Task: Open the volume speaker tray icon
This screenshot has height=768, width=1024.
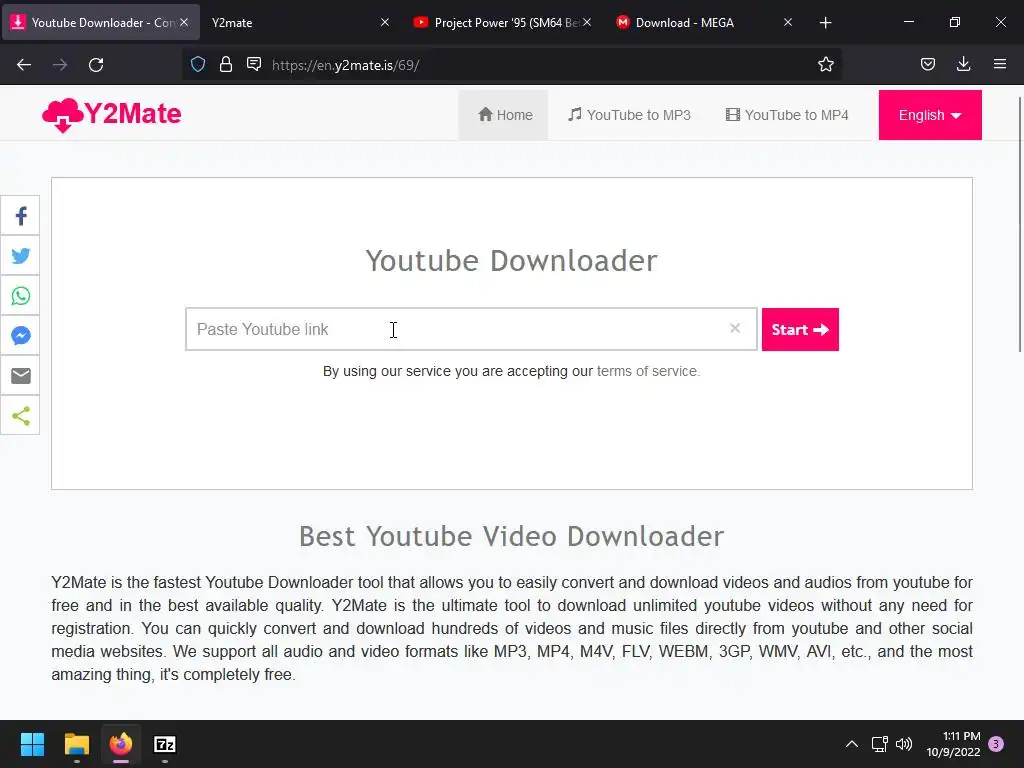Action: click(x=904, y=744)
